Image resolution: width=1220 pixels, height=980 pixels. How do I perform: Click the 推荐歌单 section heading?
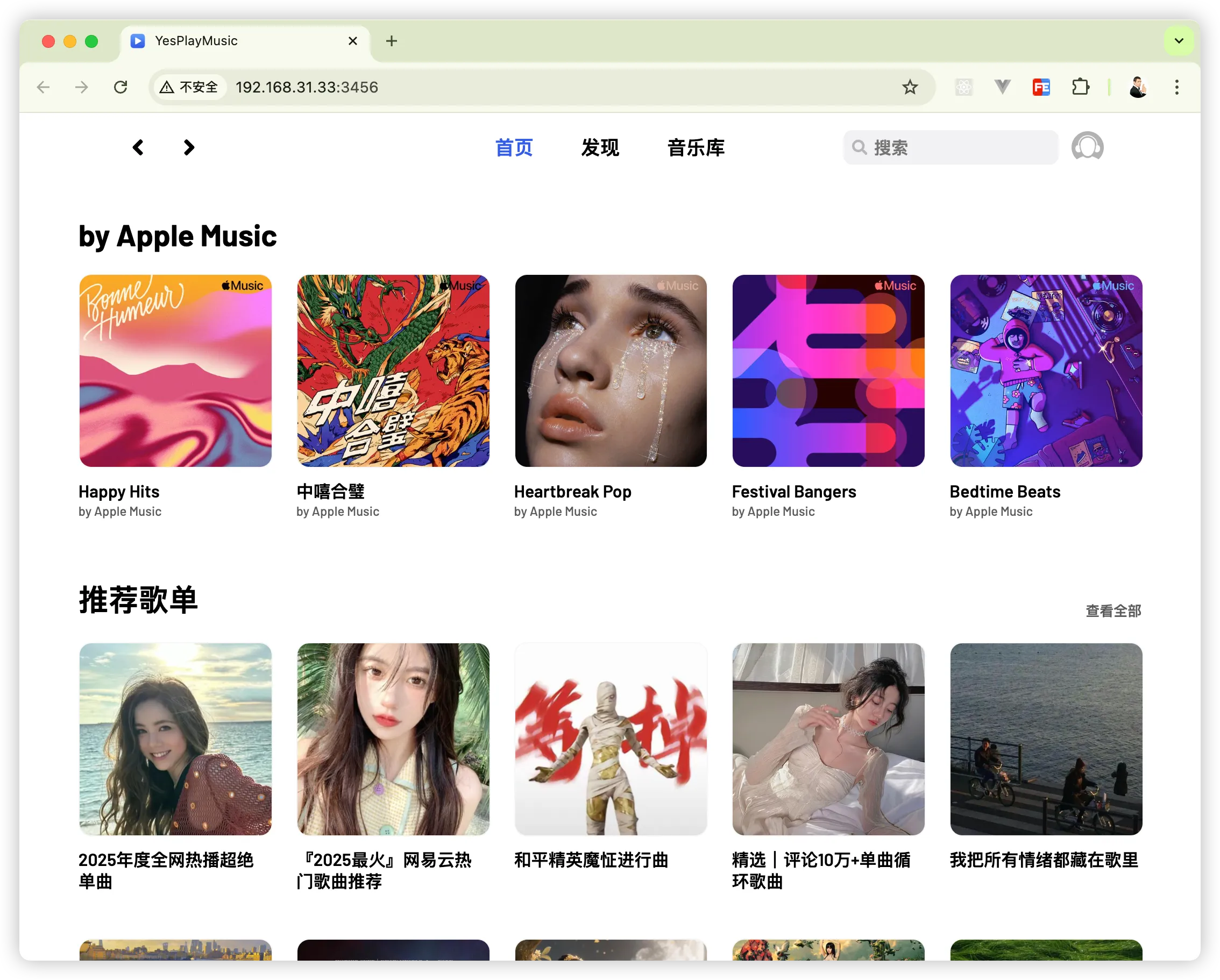click(x=138, y=600)
